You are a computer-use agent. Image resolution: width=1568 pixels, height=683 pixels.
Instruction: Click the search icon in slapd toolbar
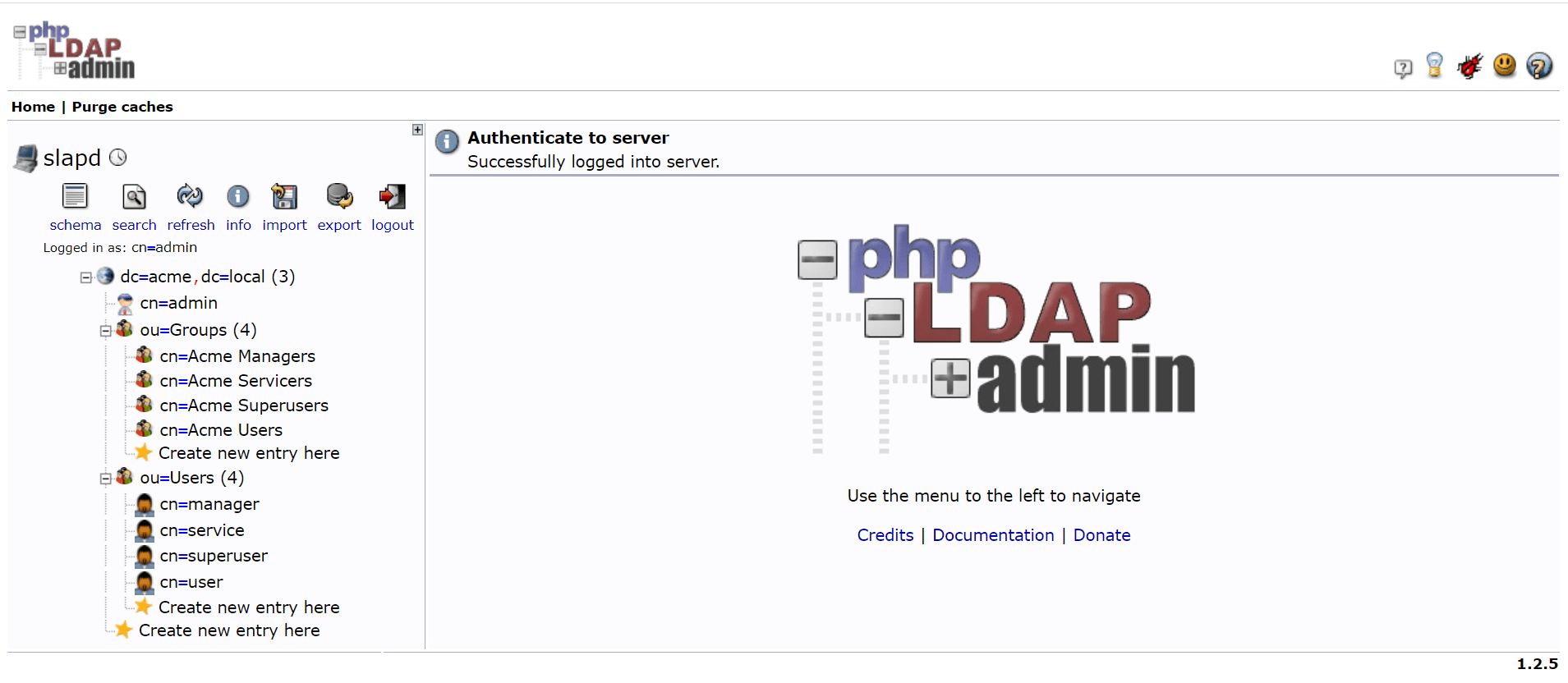[x=134, y=197]
